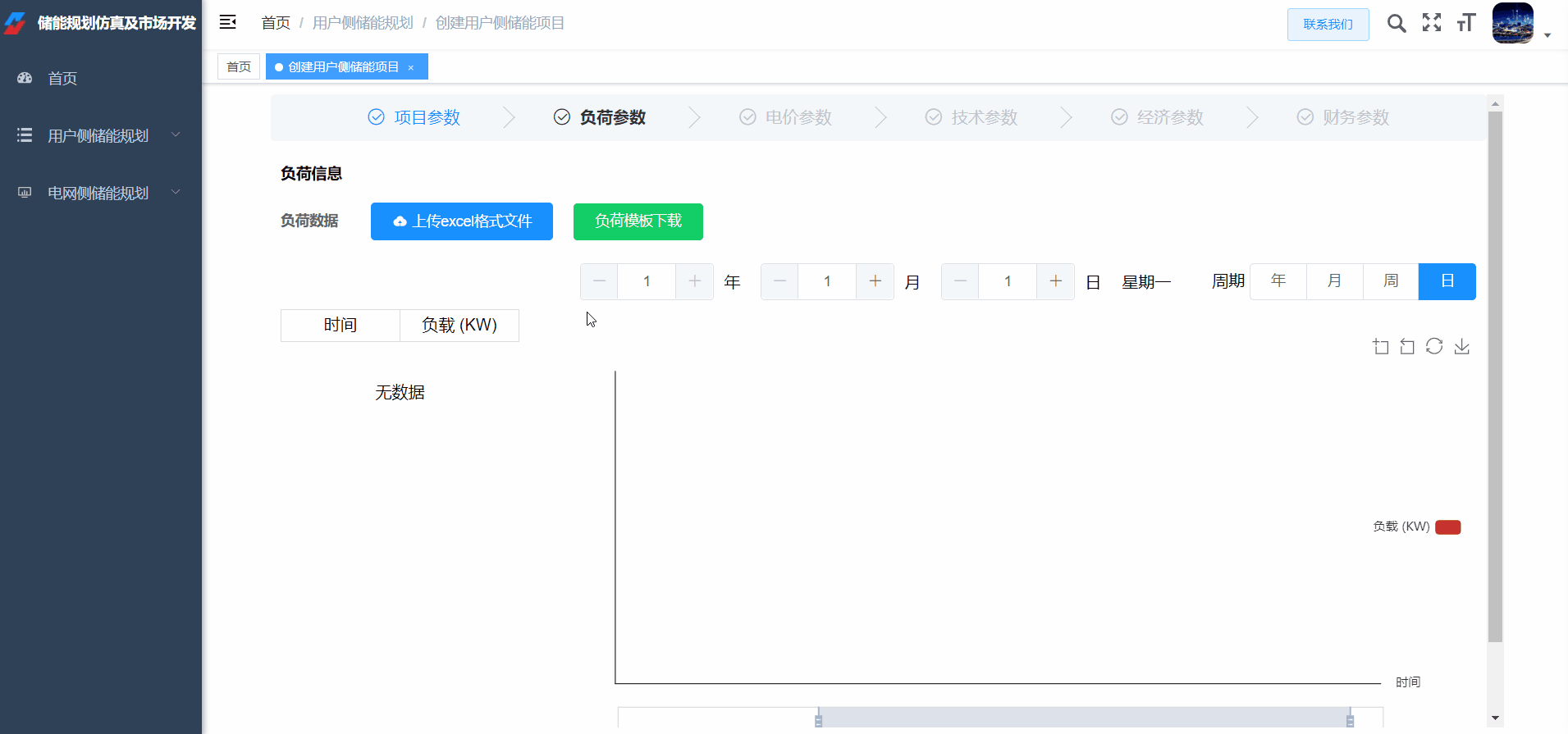Image resolution: width=1568 pixels, height=734 pixels.
Task: Select the 周 period option
Action: point(1391,281)
